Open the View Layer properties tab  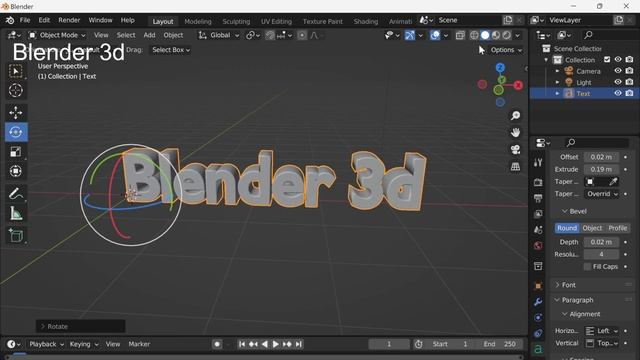[538, 214]
